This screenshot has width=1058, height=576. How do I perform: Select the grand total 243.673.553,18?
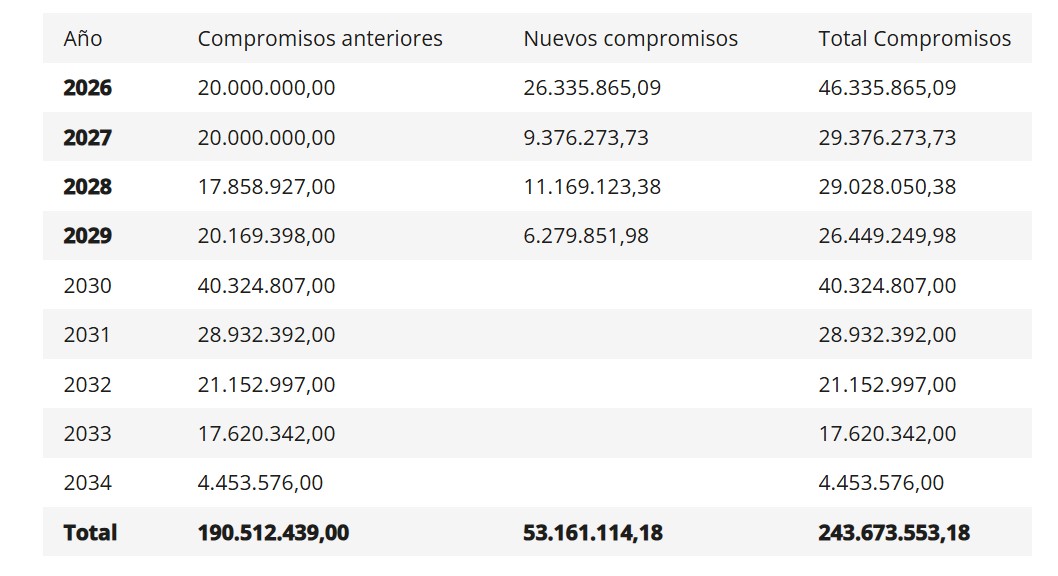894,532
